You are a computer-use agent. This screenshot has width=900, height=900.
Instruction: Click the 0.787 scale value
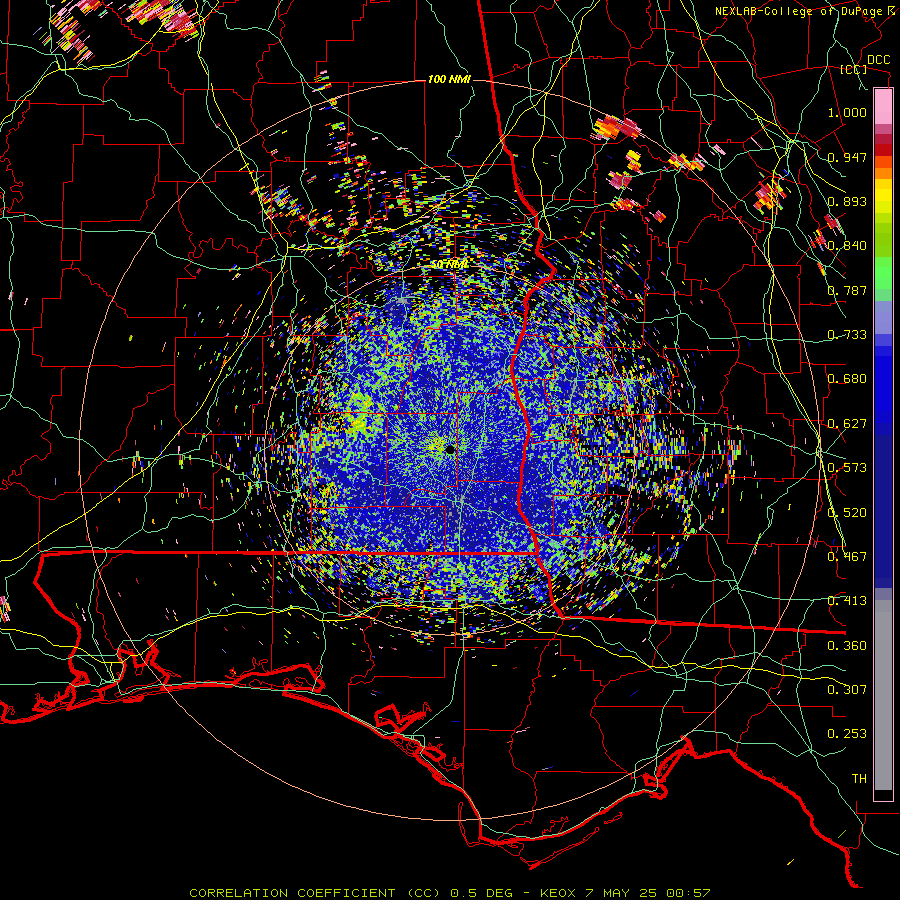(x=847, y=290)
